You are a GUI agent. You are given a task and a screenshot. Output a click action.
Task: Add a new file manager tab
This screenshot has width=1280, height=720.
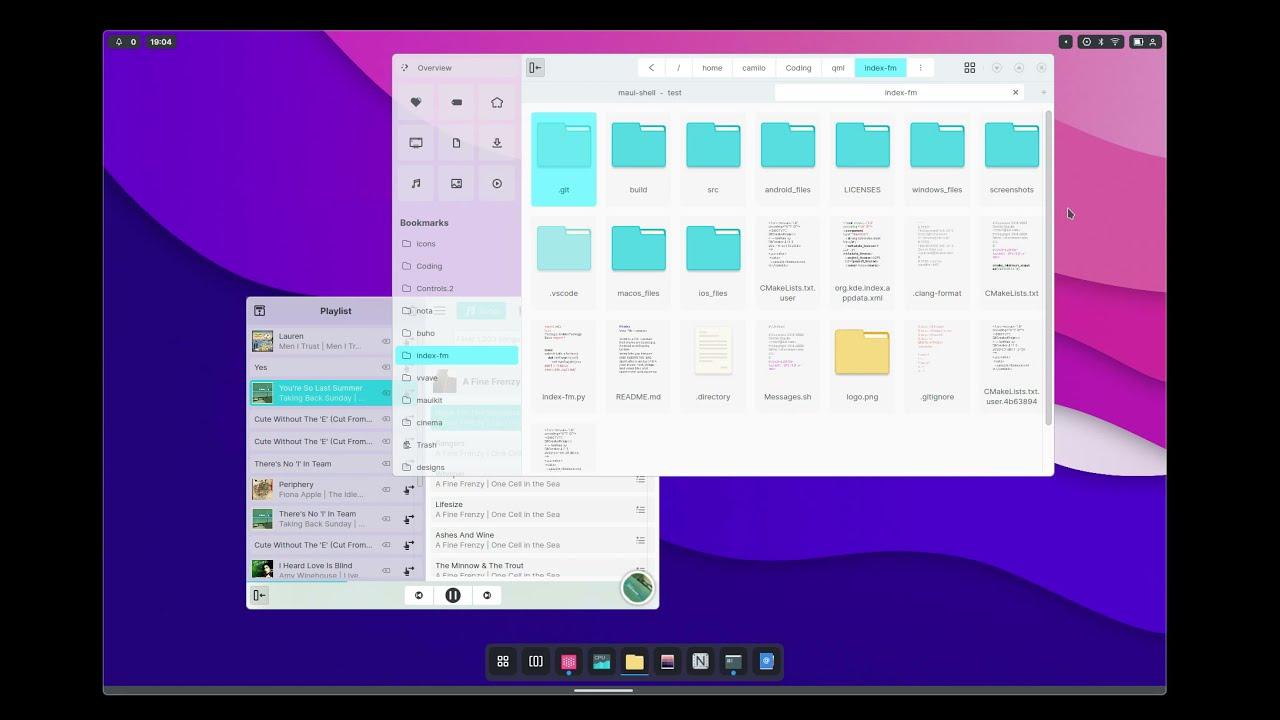pos(1043,92)
